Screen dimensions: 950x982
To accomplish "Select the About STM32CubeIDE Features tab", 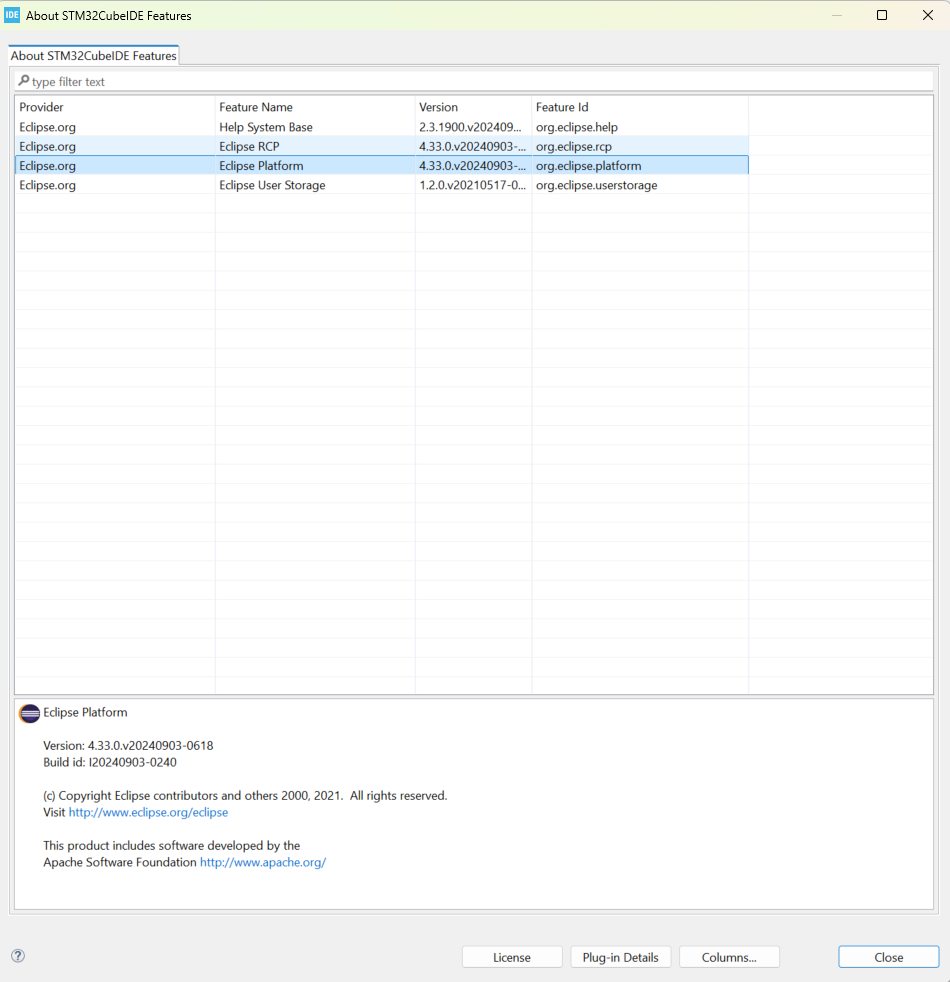I will pyautogui.click(x=94, y=55).
